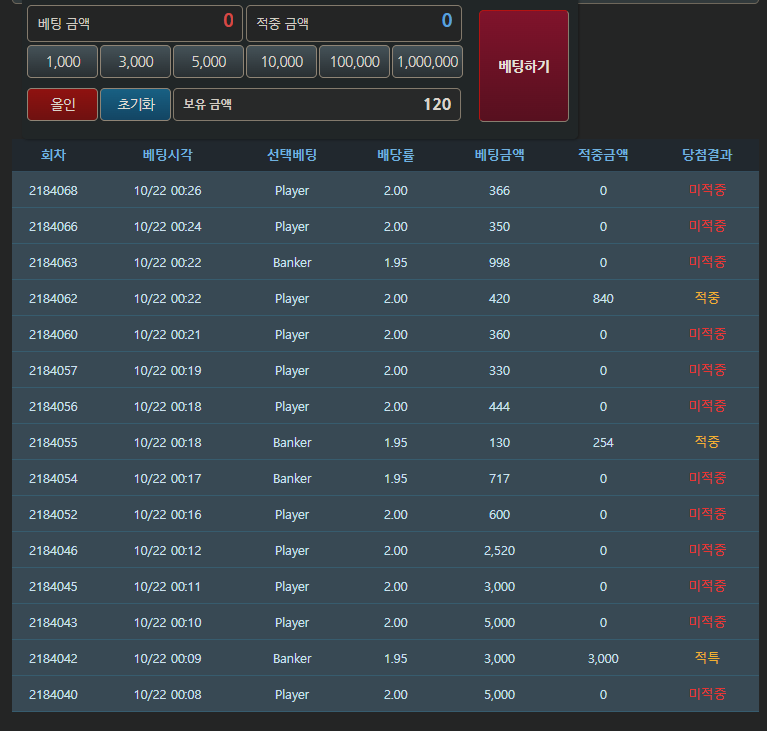
Task: Click bet amount 717
Action: pos(499,479)
